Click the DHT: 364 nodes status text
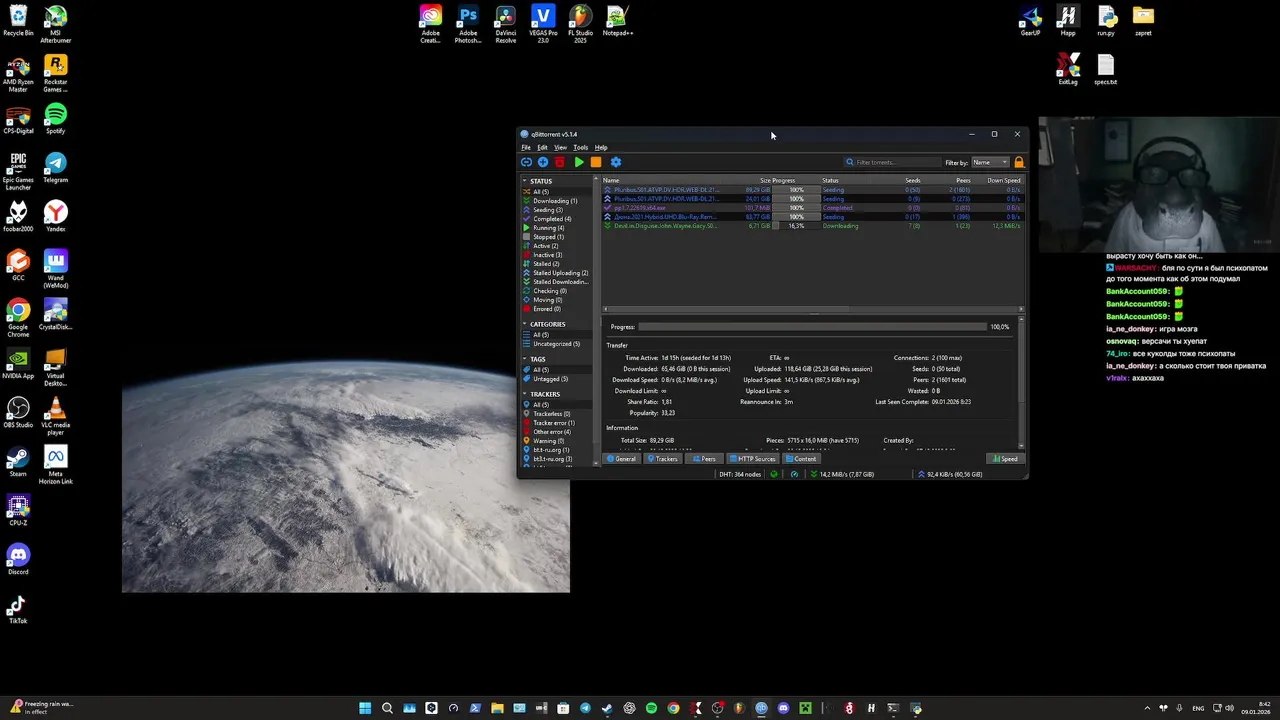 [x=740, y=474]
